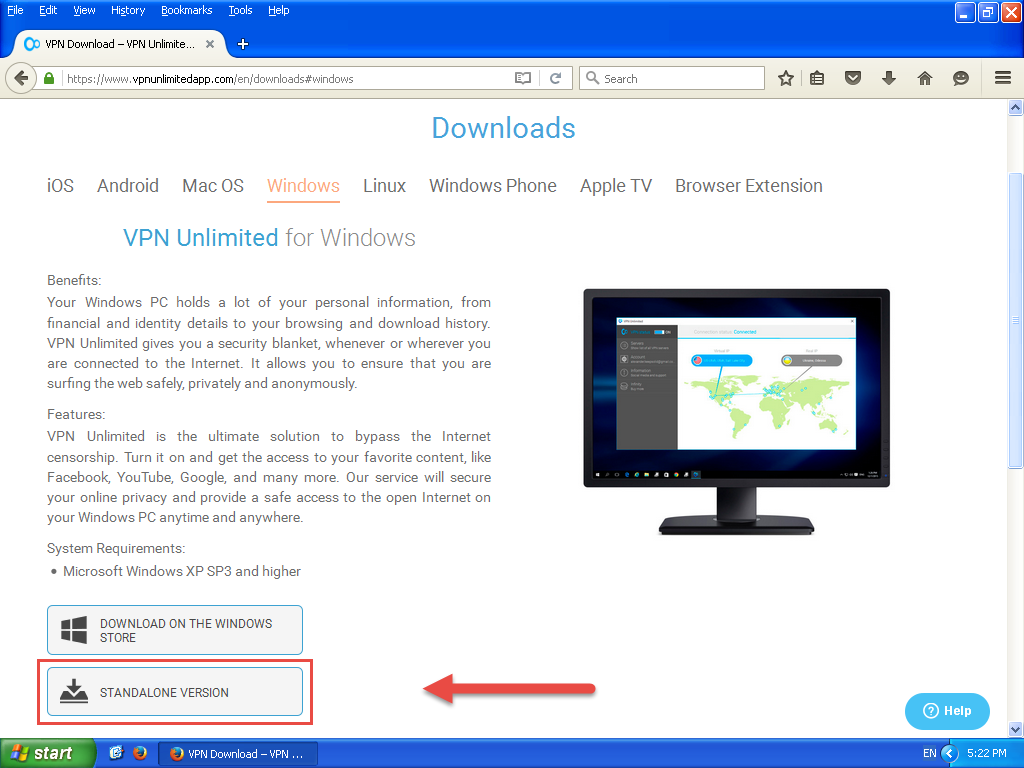The height and width of the screenshot is (768, 1024).
Task: Switch to the Linux downloads tab
Action: point(385,185)
